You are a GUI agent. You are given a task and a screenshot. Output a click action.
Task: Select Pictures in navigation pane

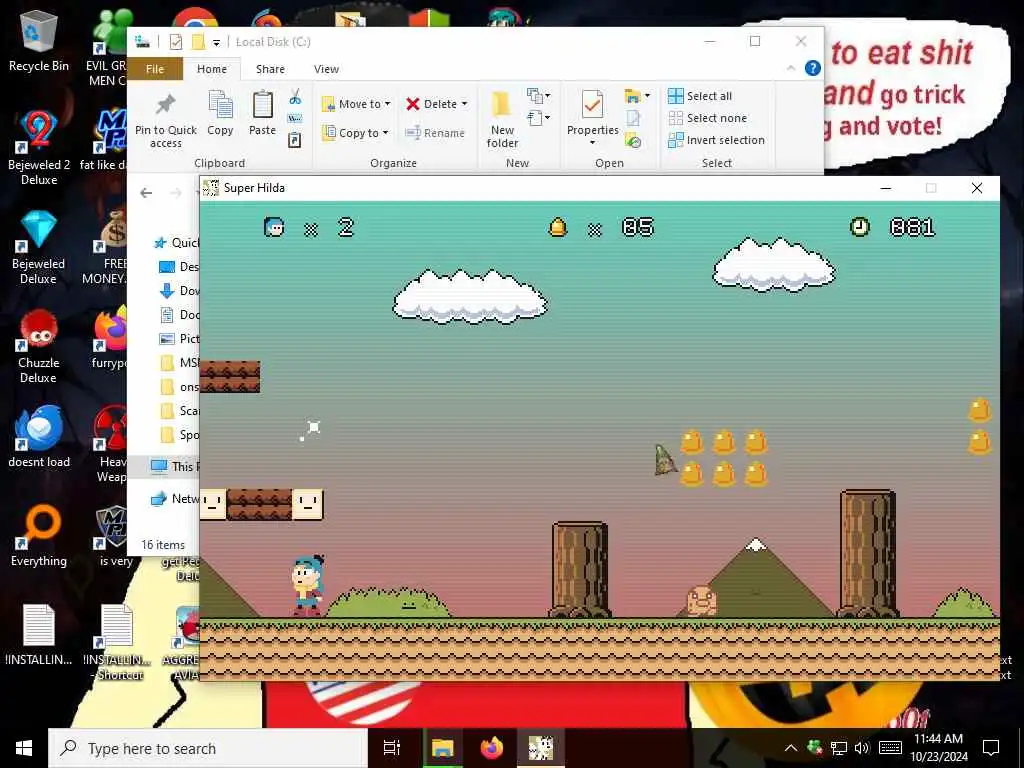click(180, 338)
